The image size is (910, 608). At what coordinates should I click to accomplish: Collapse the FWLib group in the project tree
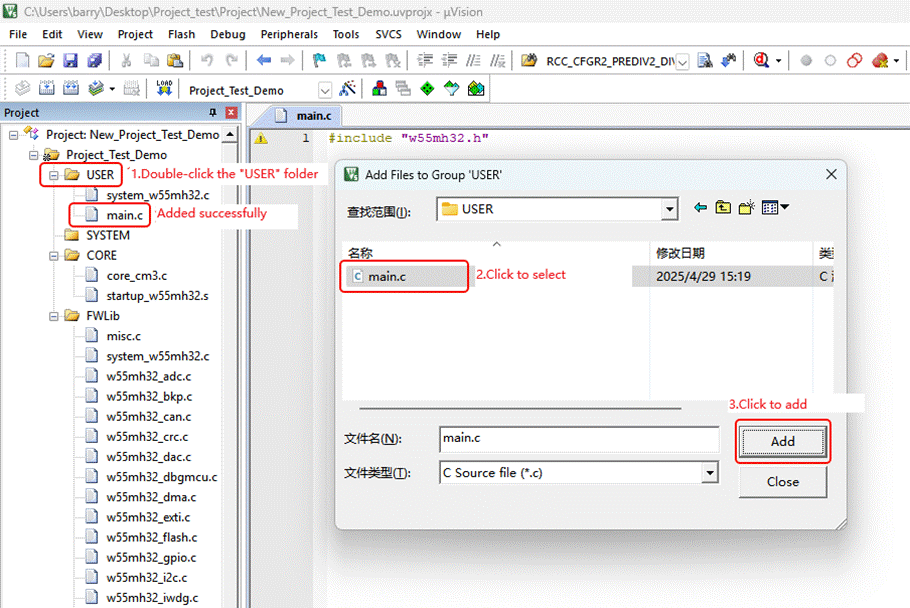pos(54,316)
